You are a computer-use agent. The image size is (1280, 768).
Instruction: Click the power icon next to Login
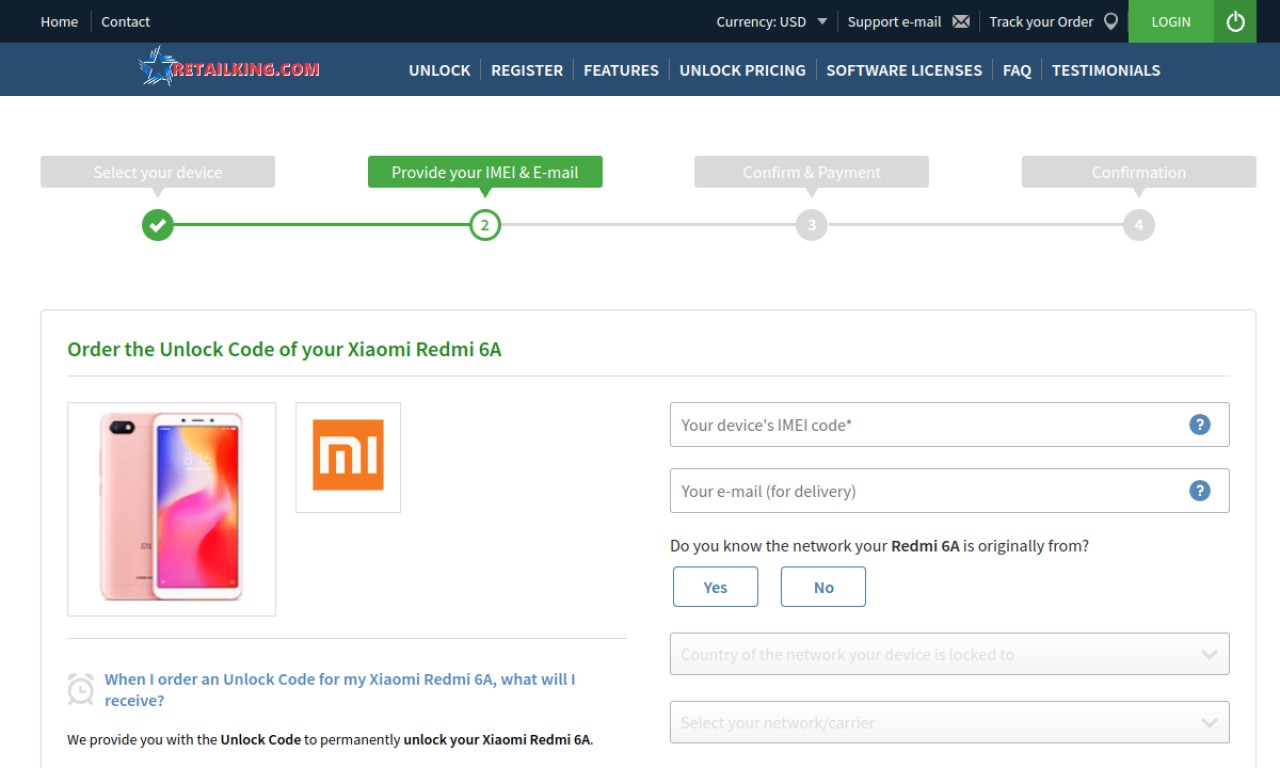pos(1235,21)
